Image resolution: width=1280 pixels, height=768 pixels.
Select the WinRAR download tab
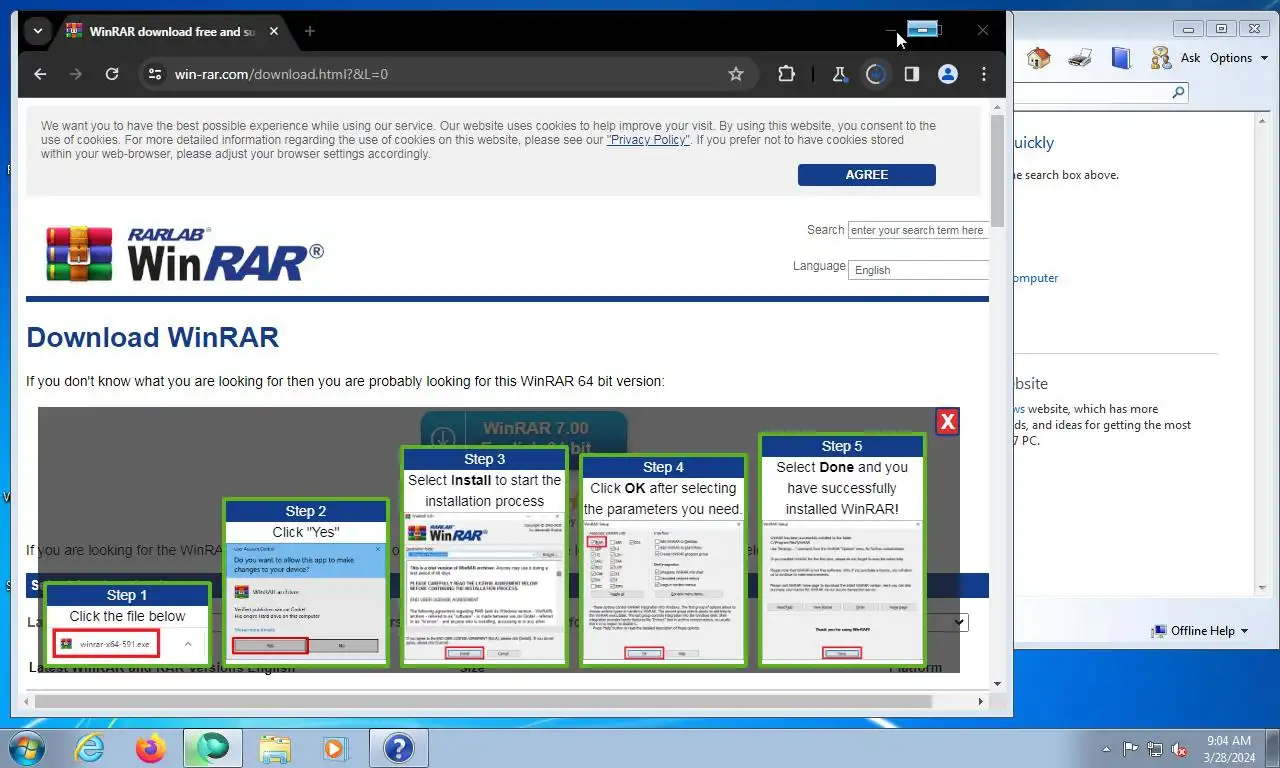tap(160, 31)
